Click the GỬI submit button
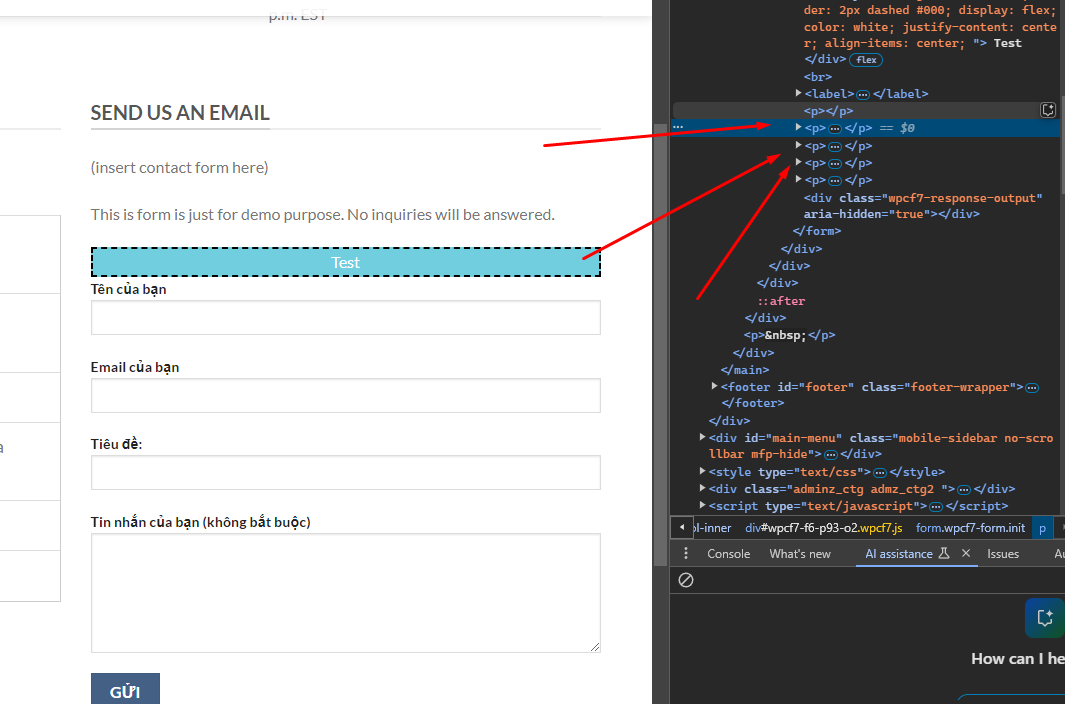 125,689
